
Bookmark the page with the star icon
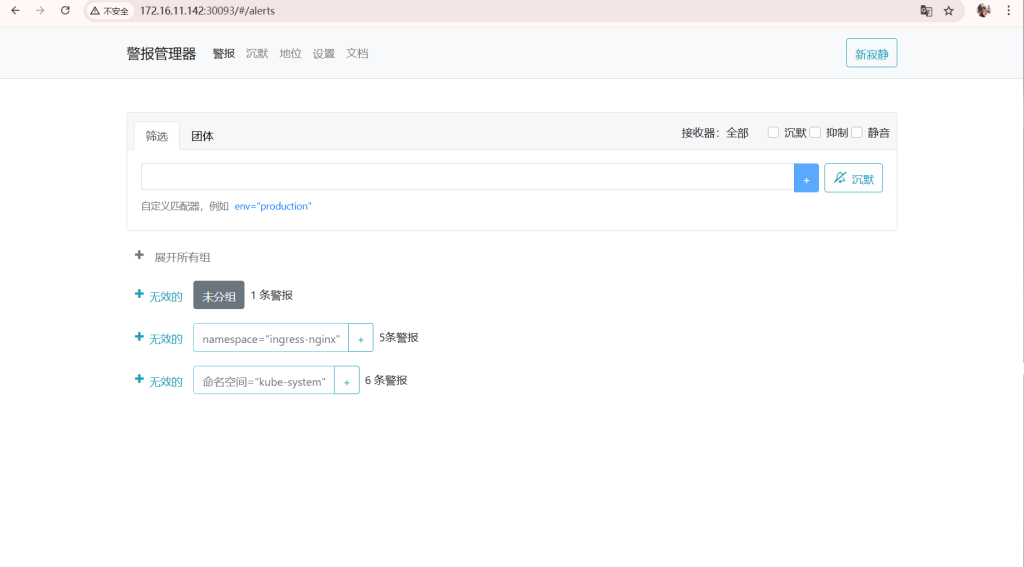pos(949,10)
